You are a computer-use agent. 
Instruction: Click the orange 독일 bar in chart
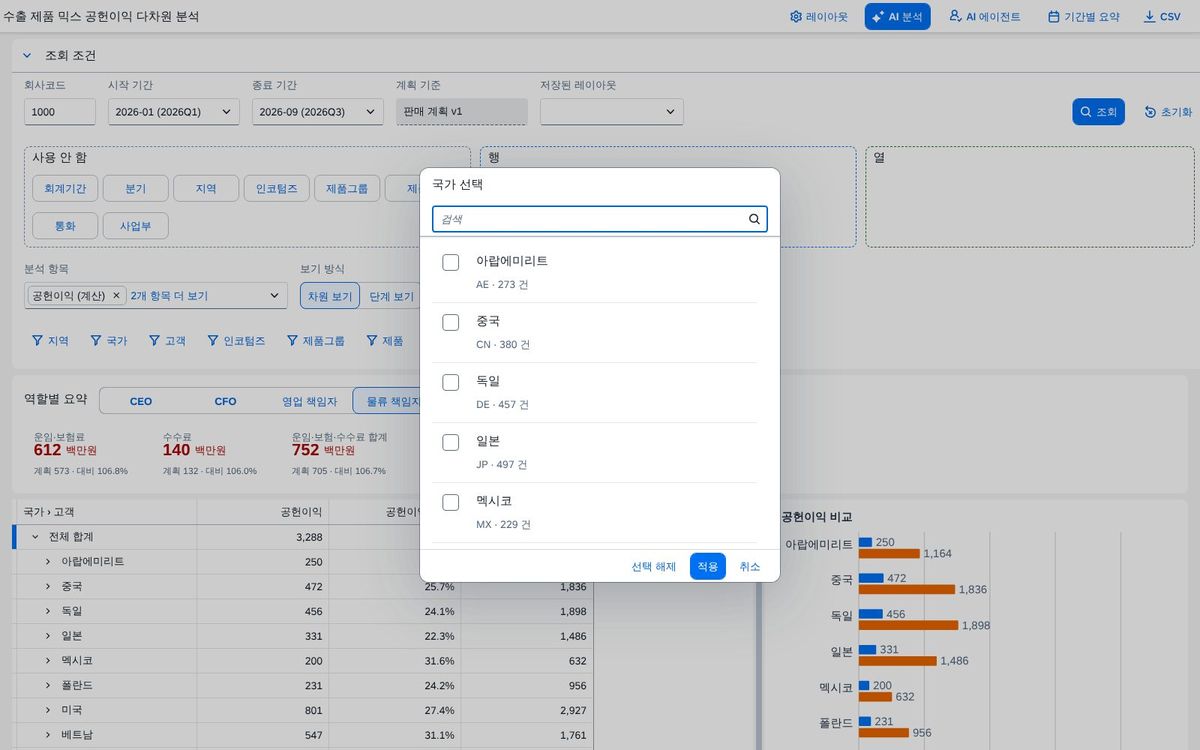click(908, 625)
